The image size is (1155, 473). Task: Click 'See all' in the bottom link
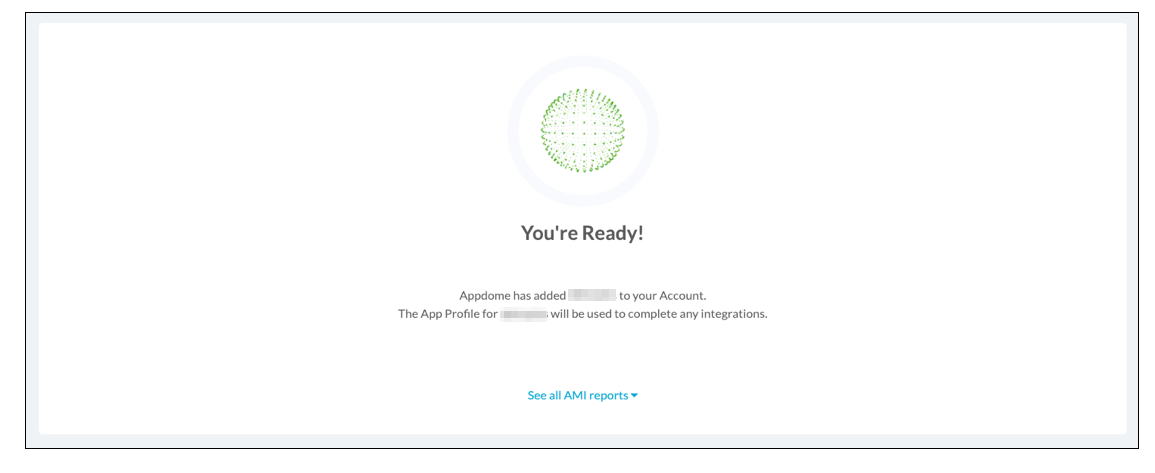(544, 395)
